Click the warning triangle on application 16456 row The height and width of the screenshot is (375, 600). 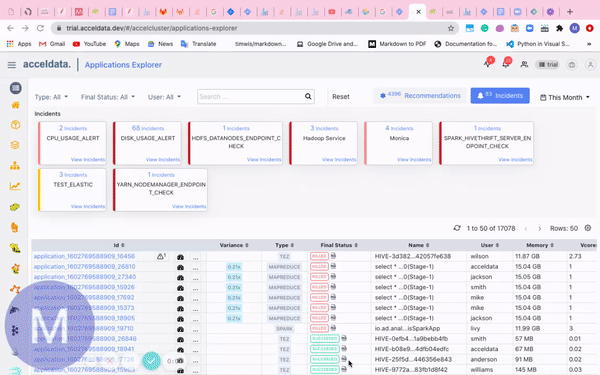tap(161, 256)
